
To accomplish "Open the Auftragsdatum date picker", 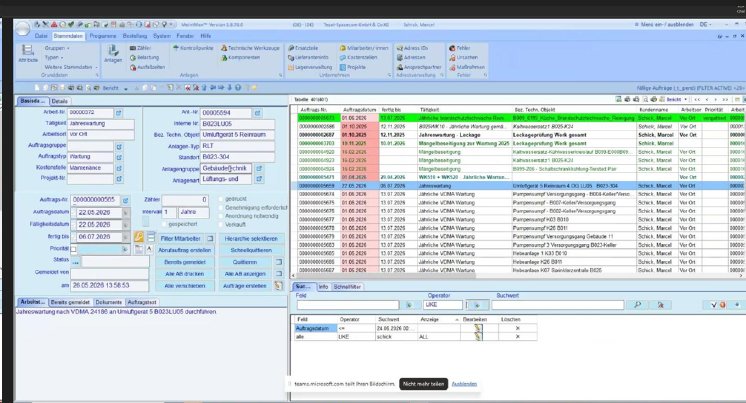I will (126, 212).
